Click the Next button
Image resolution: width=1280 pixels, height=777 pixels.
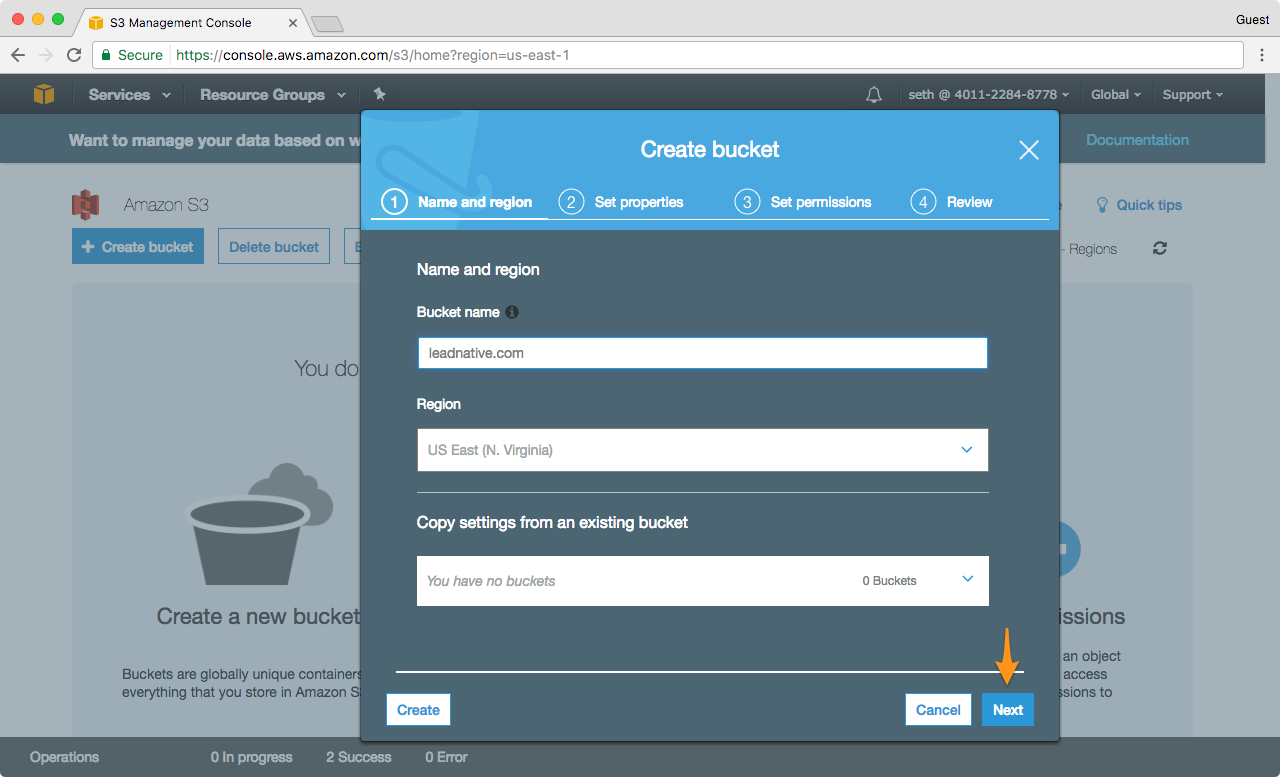tap(1007, 710)
